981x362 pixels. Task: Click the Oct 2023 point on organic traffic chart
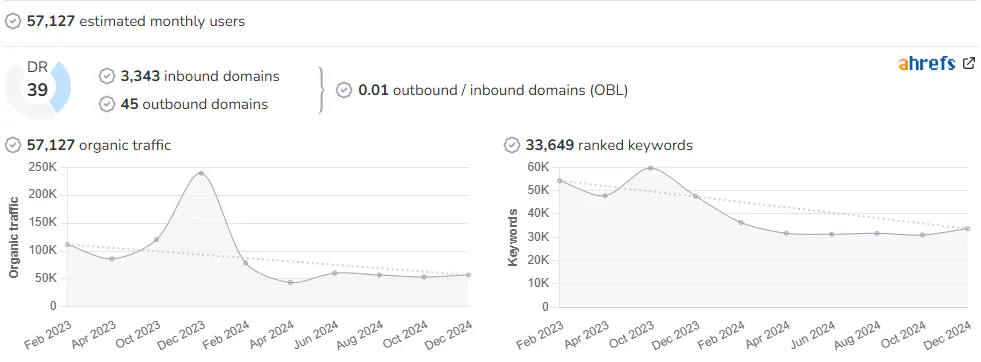point(156,239)
